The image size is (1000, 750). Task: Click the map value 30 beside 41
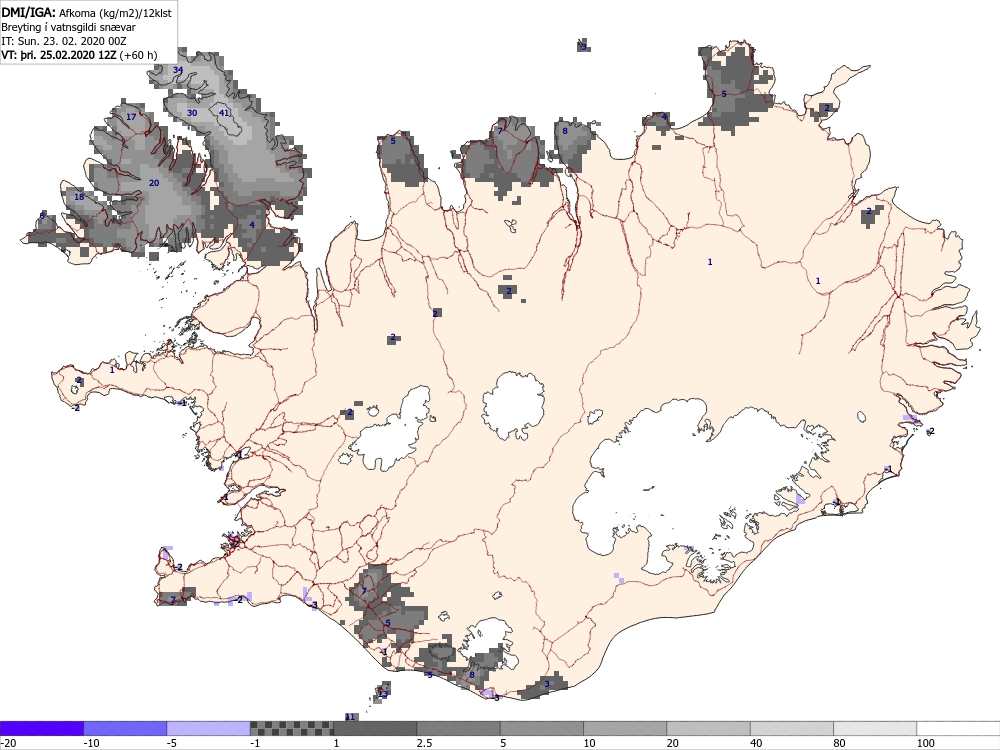(192, 113)
